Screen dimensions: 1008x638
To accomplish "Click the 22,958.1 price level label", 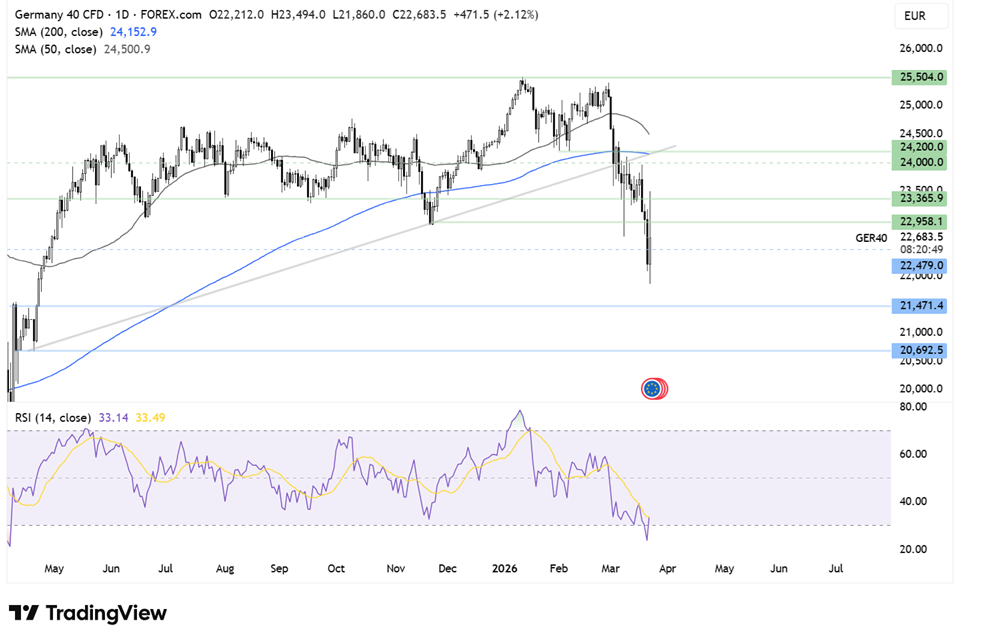I will tap(919, 221).
